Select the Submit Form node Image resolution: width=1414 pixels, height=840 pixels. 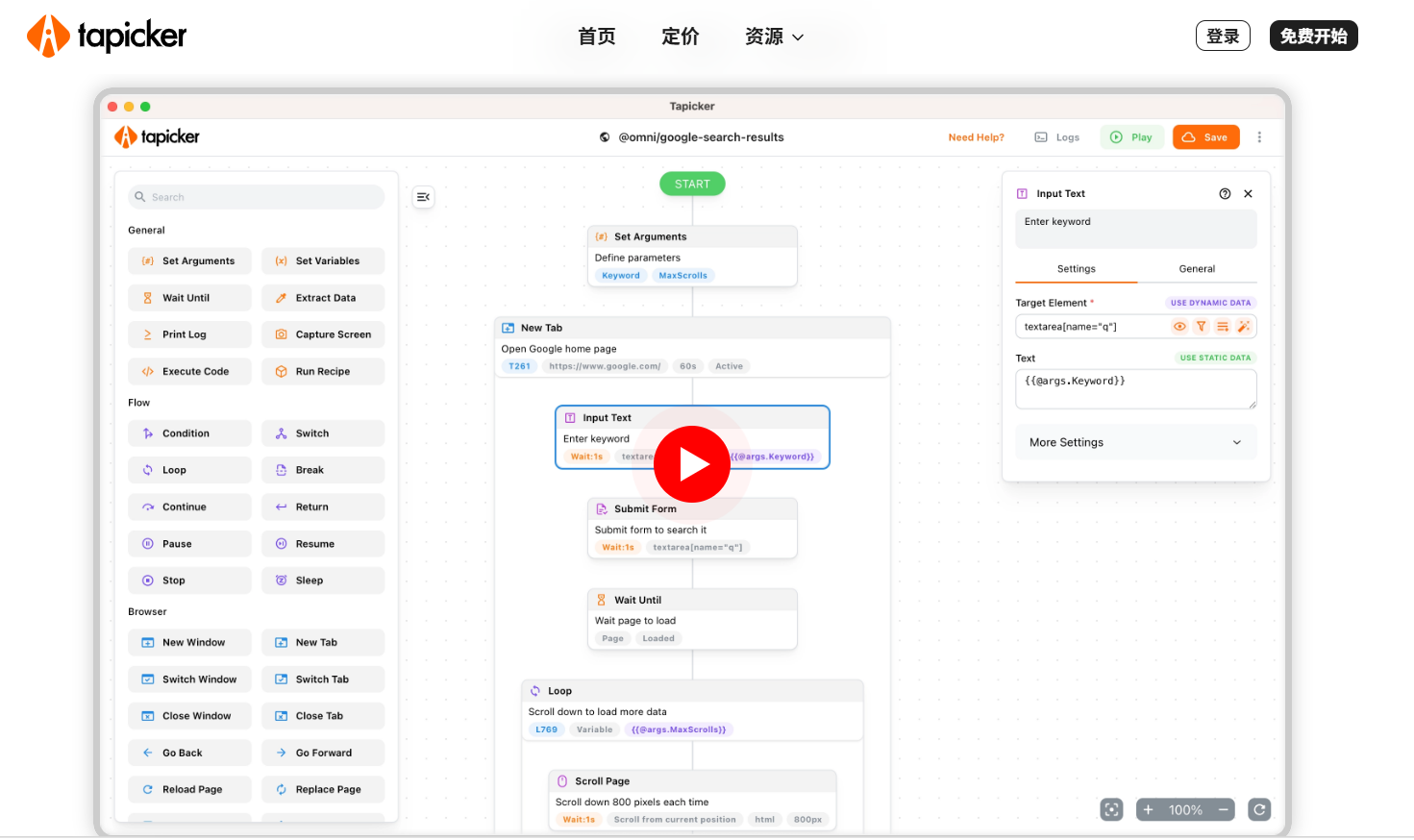692,528
